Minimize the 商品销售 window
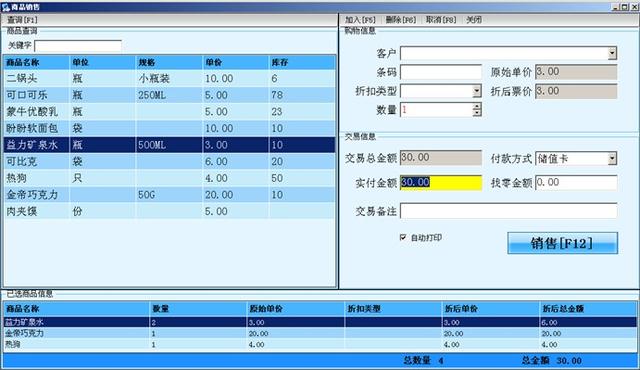 pos(615,7)
